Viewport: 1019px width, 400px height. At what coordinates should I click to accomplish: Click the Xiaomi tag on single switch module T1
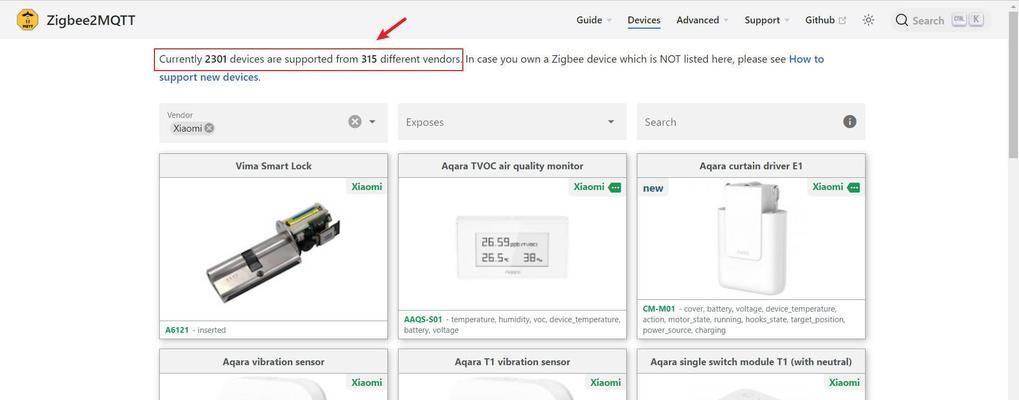coord(844,382)
